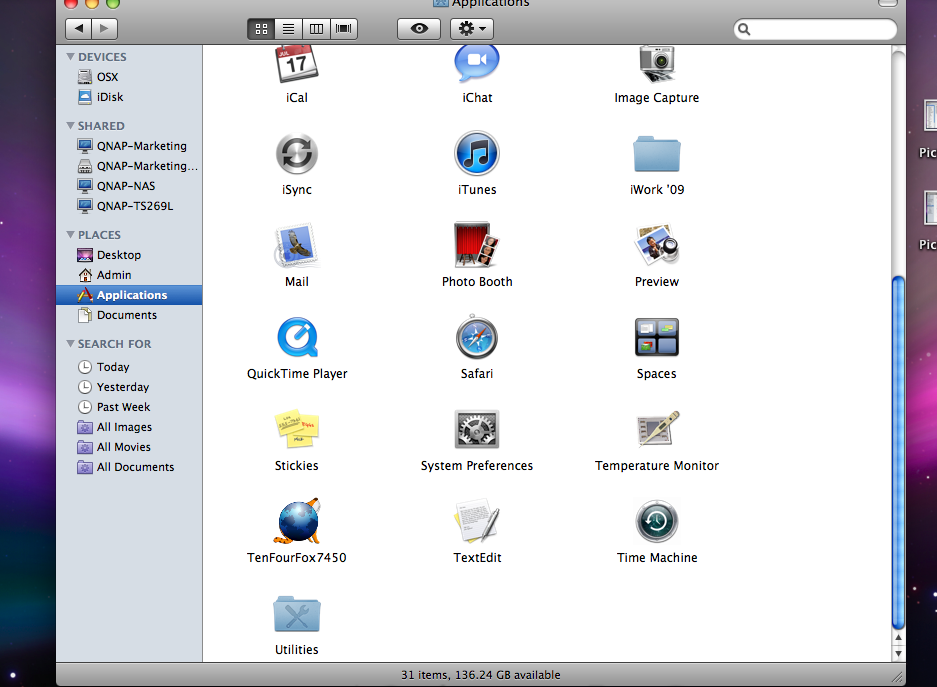Select Applications in the sidebar
The image size is (937, 687).
click(x=129, y=295)
